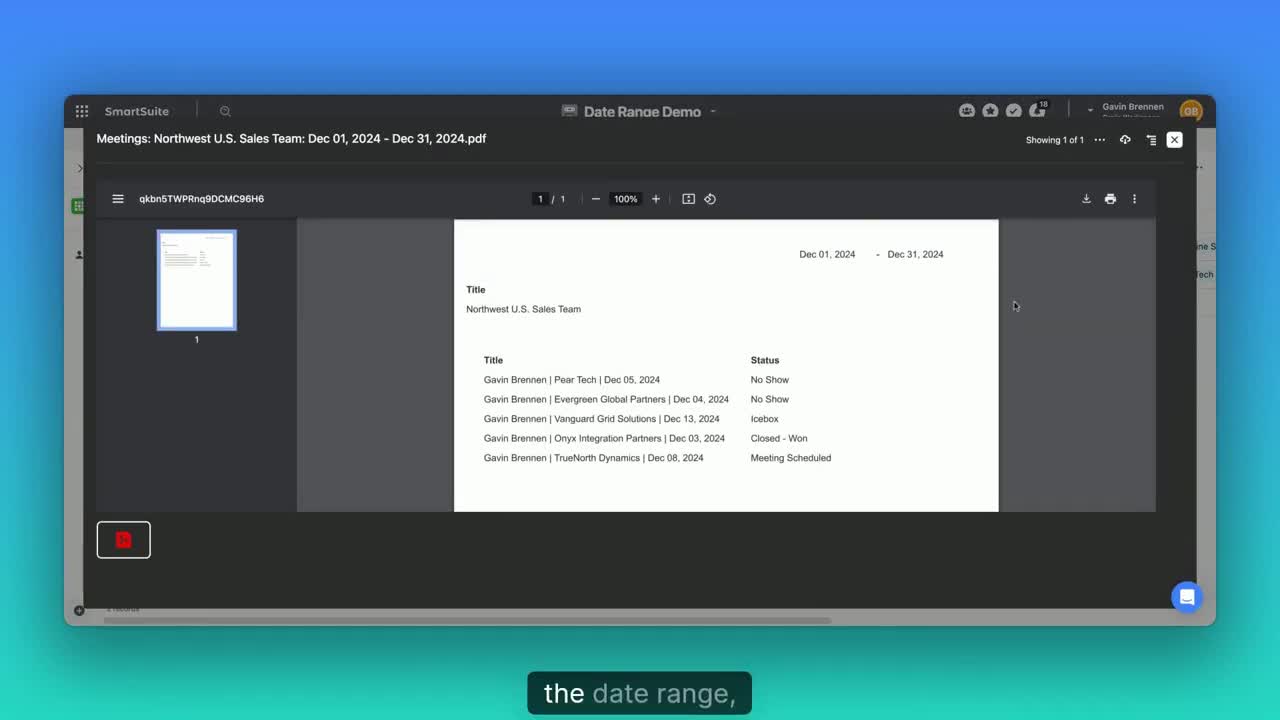Click 'Northwest U.S. Sales Team' in the PDF
Image resolution: width=1280 pixels, height=720 pixels.
(x=523, y=309)
